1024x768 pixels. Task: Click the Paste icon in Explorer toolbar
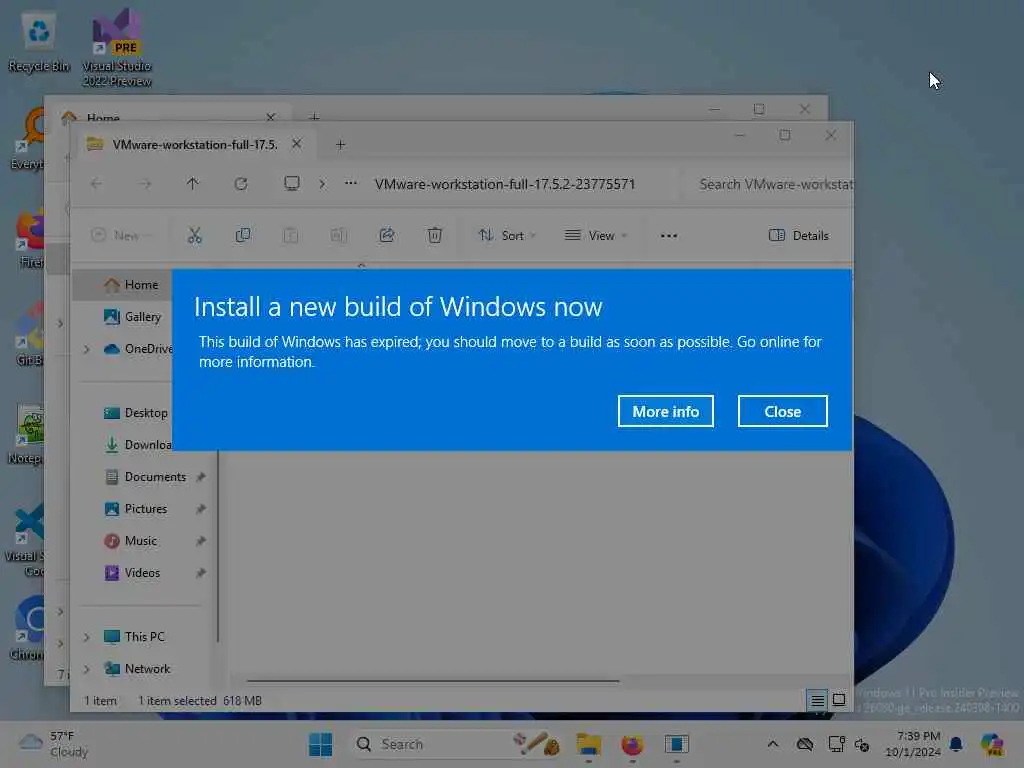(291, 235)
